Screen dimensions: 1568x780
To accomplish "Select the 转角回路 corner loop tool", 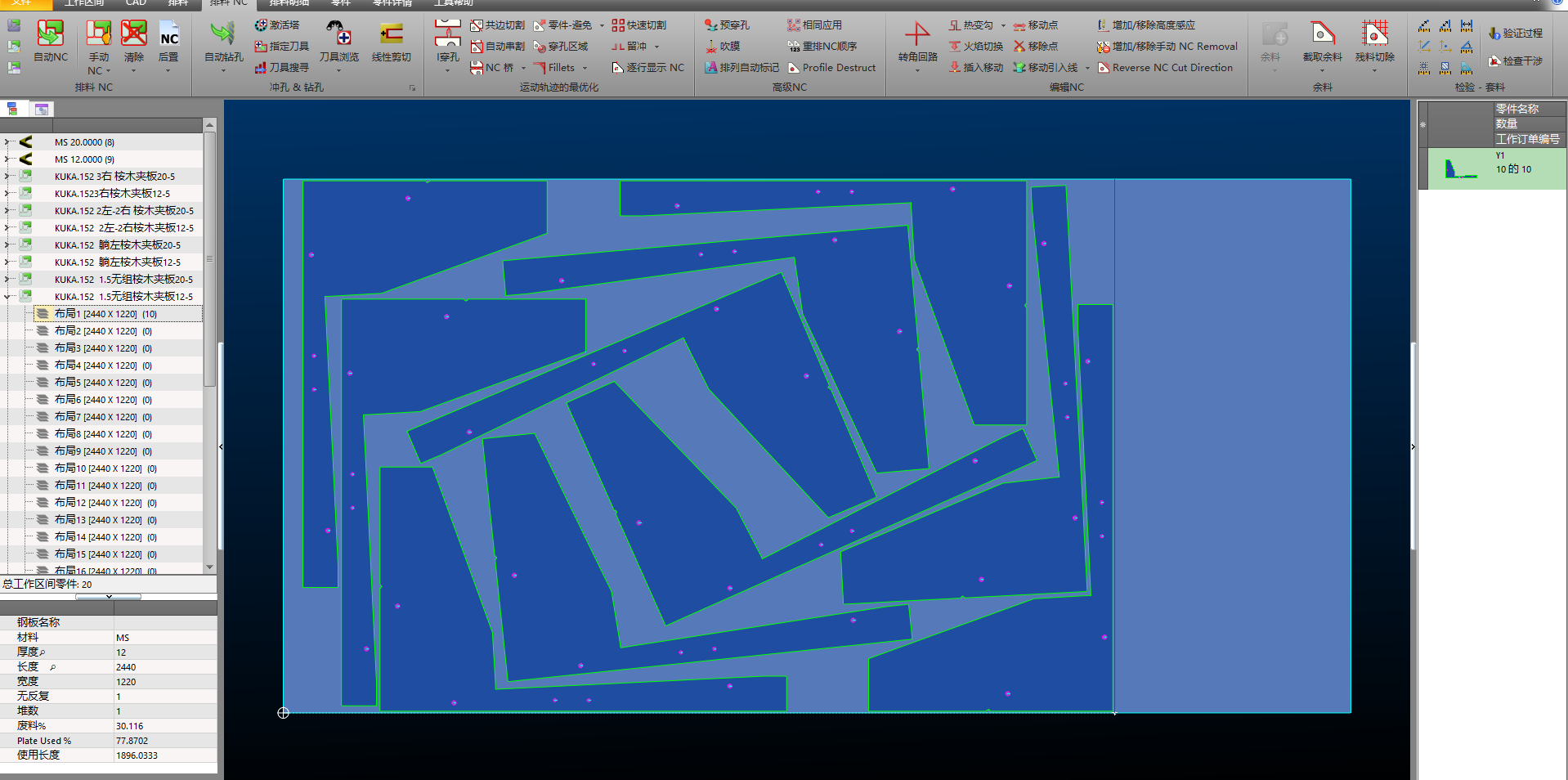I will pos(917,42).
